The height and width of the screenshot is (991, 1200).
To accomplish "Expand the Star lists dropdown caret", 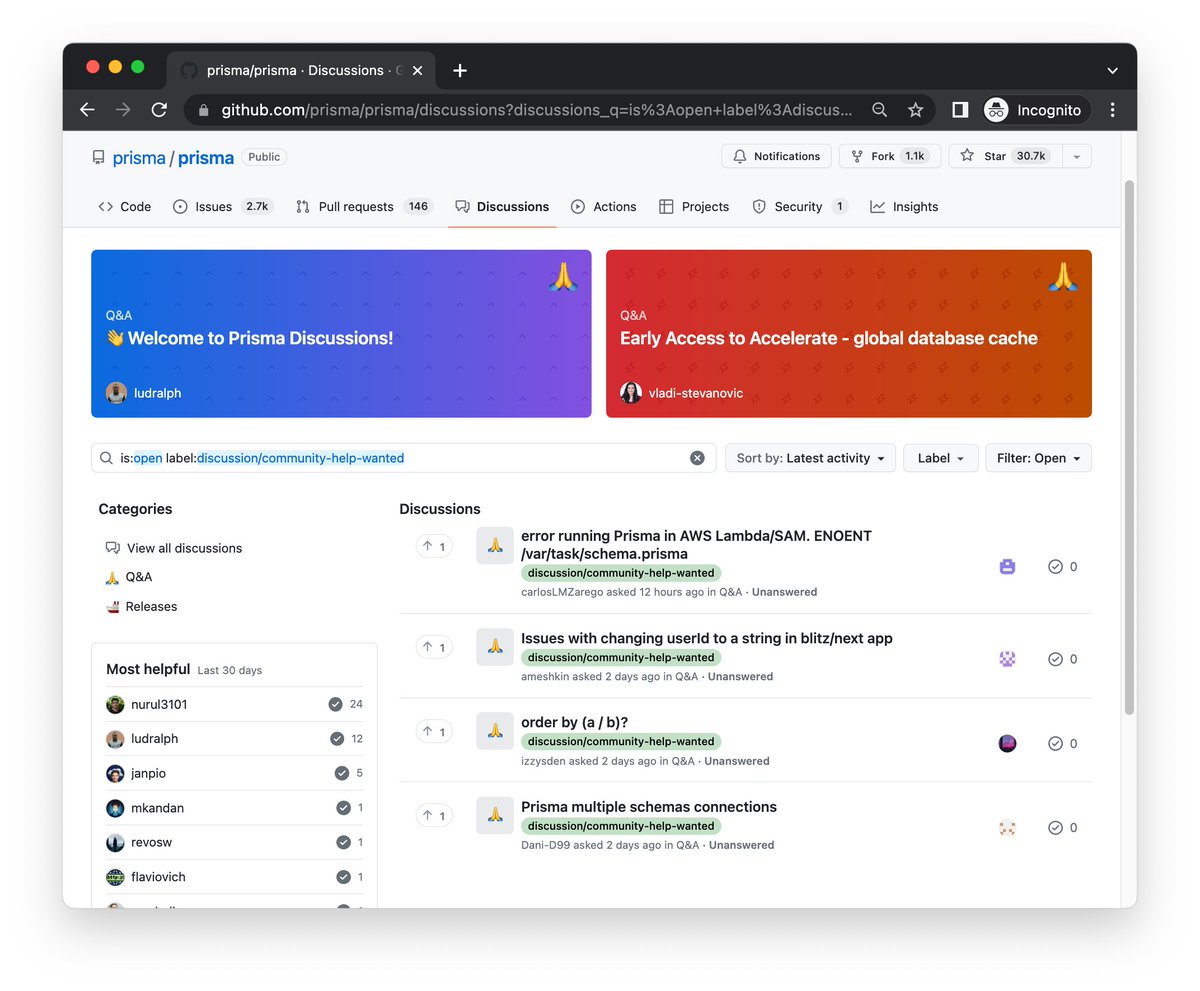I will pyautogui.click(x=1076, y=156).
